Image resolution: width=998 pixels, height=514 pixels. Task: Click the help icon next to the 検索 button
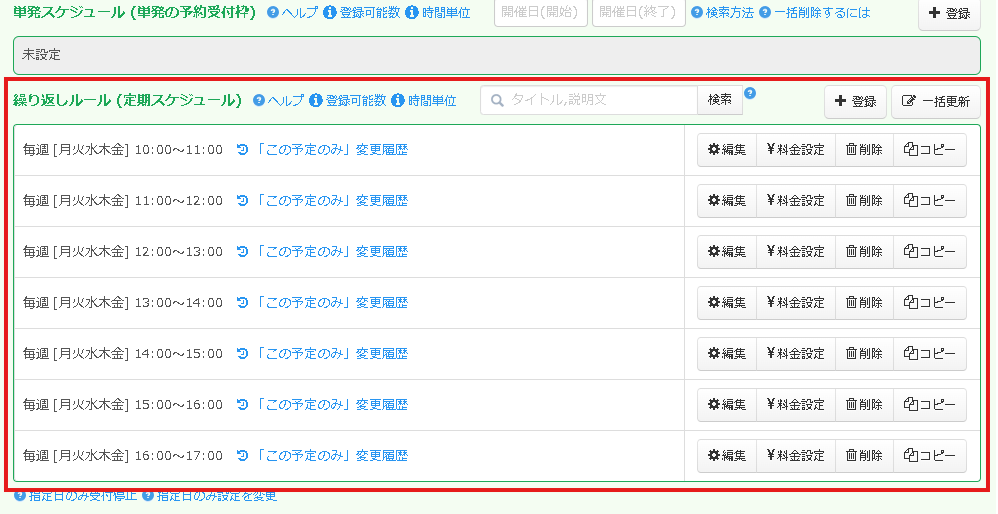(750, 93)
